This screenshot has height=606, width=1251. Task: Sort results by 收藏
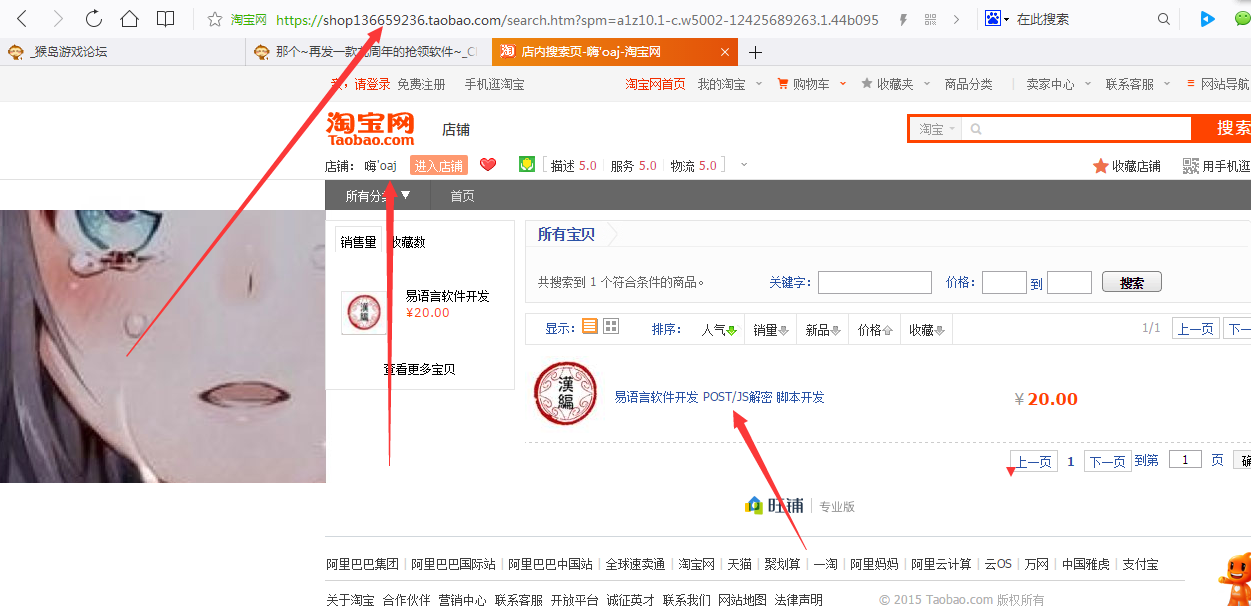[927, 330]
